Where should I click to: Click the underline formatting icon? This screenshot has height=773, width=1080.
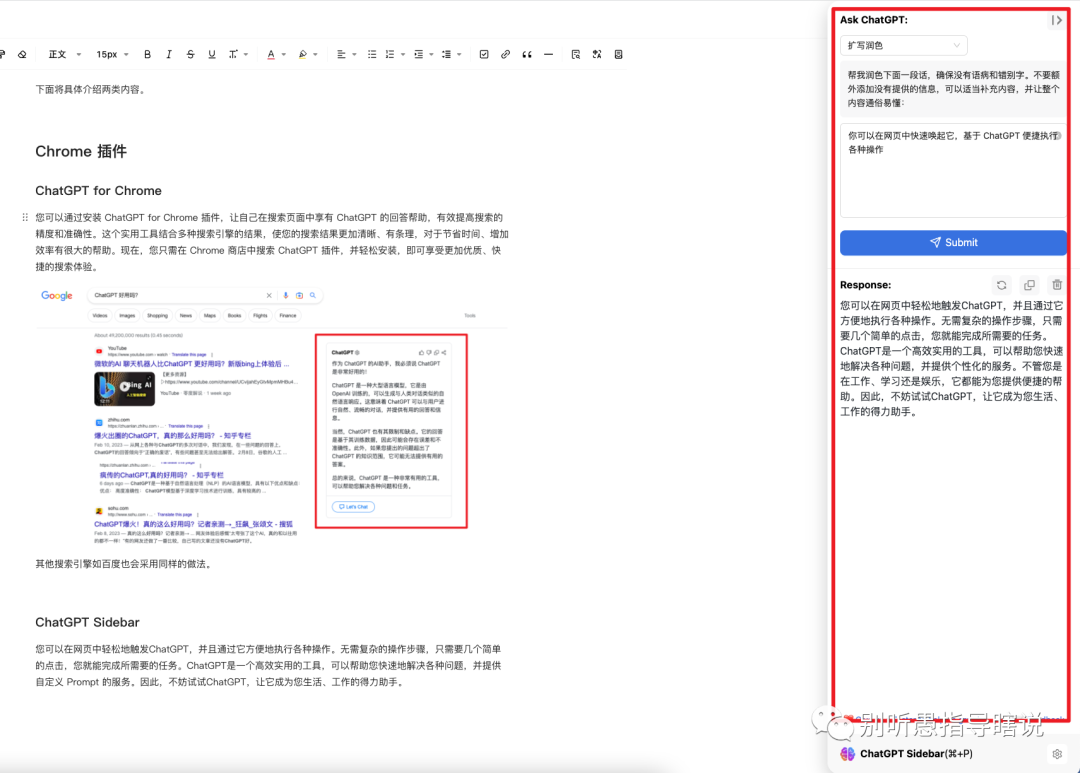coord(211,54)
